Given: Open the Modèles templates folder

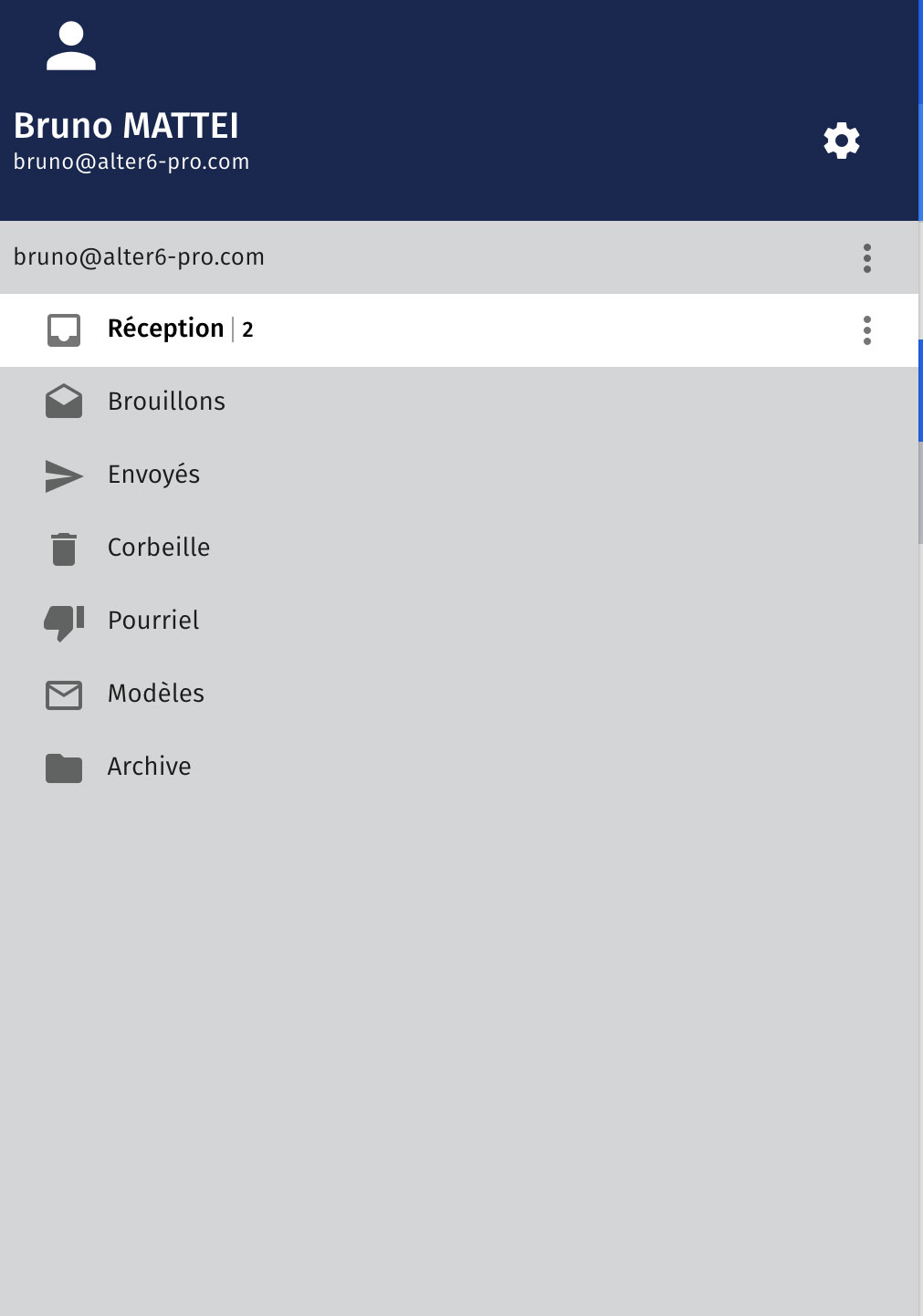Looking at the screenshot, I should click(x=459, y=695).
